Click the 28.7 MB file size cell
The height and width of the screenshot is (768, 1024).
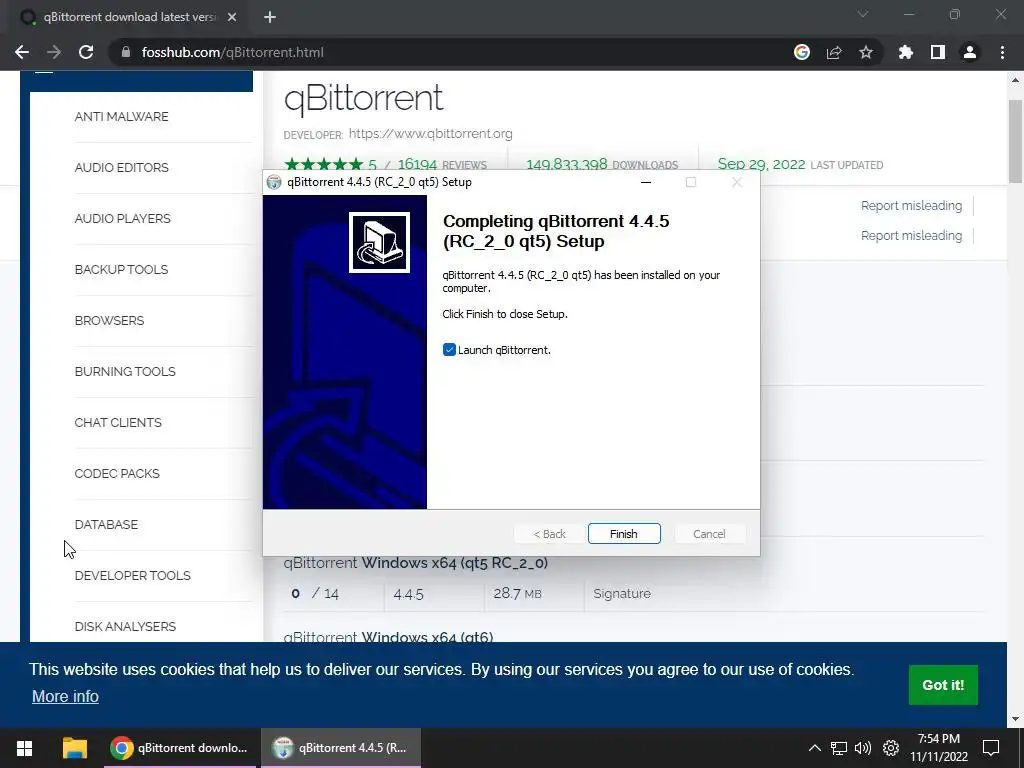517,594
